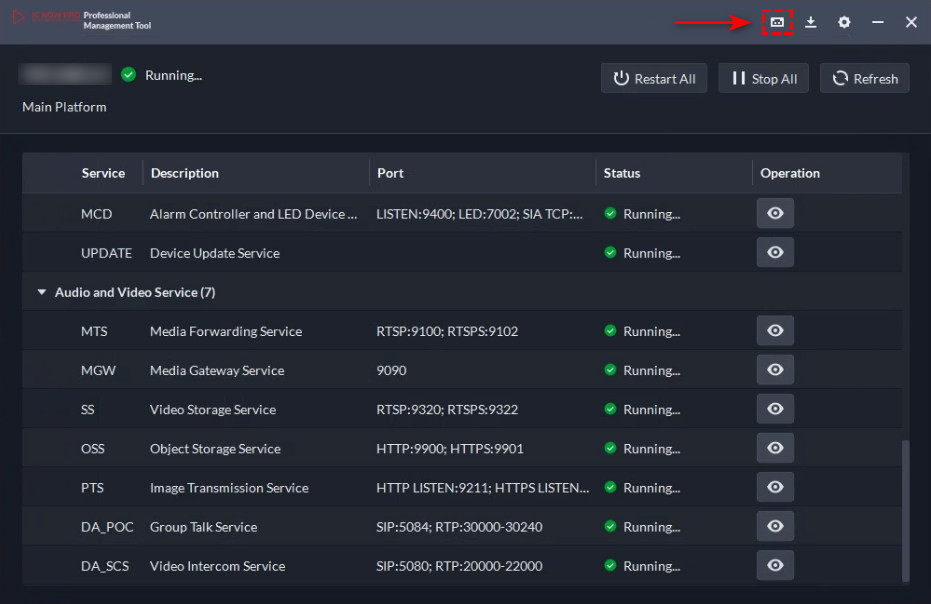931x604 pixels.
Task: Click the Description column header
Action: [x=185, y=173]
